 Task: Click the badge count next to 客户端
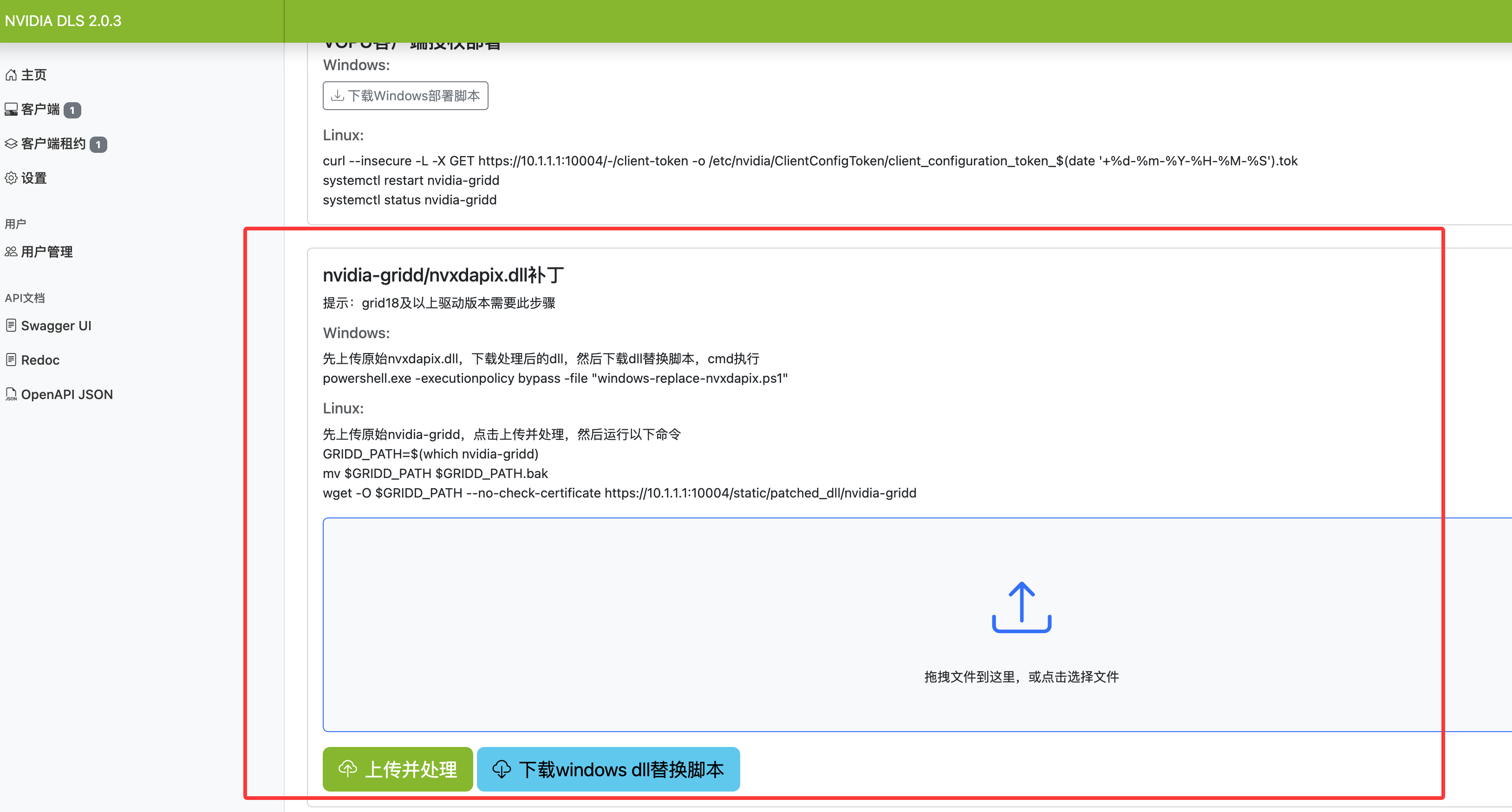tap(72, 111)
